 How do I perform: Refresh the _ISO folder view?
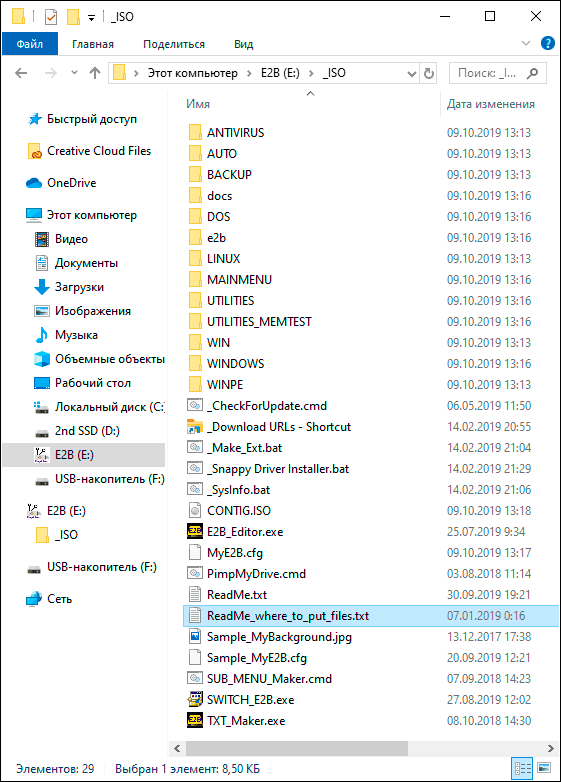coord(428,74)
